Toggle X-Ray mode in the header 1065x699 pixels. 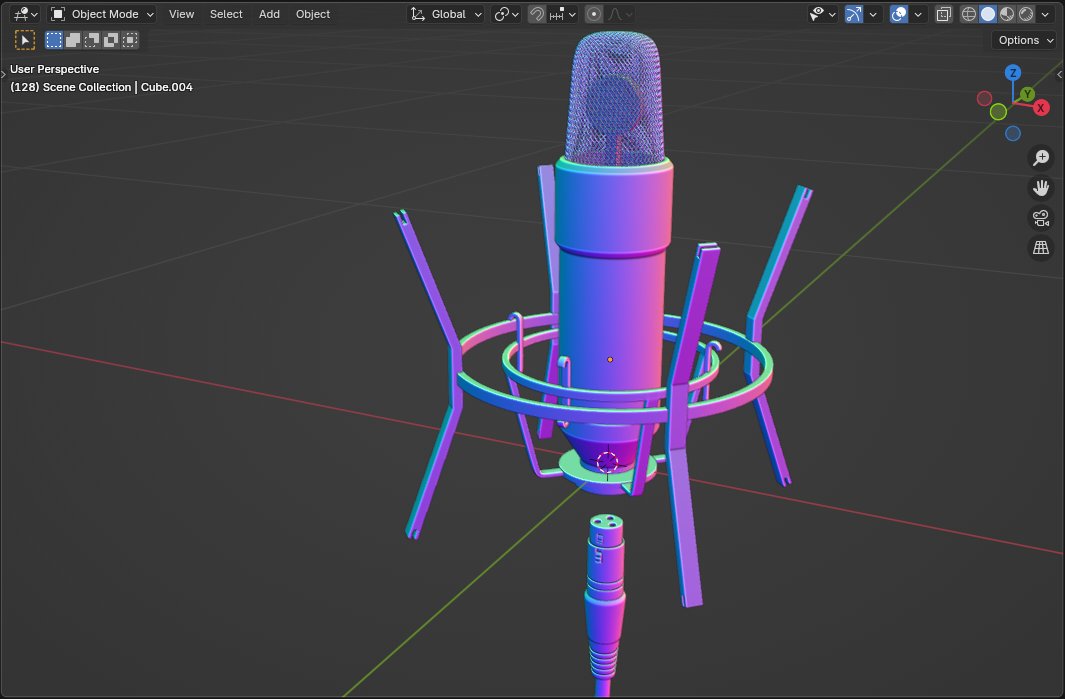(941, 14)
